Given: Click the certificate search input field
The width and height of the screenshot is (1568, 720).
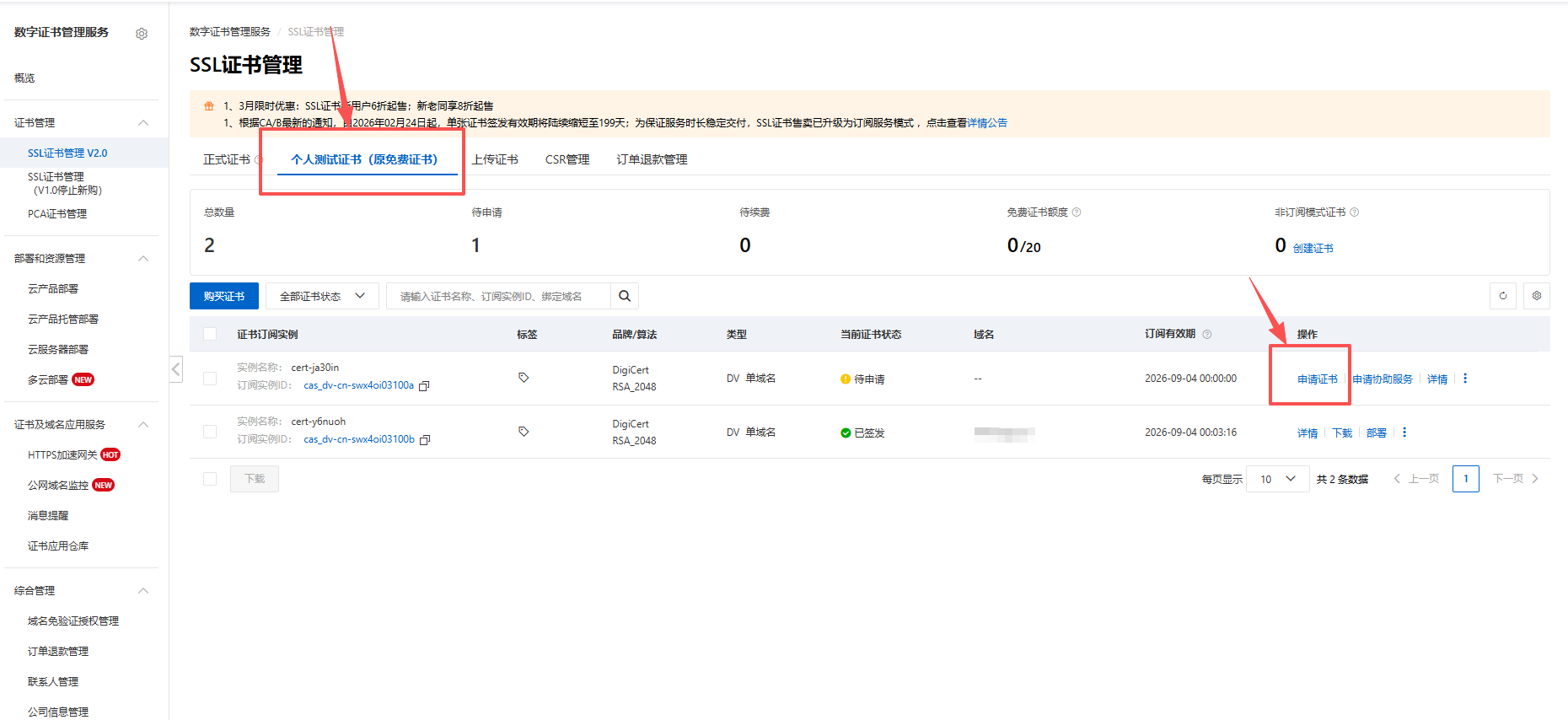Looking at the screenshot, I should coord(497,296).
